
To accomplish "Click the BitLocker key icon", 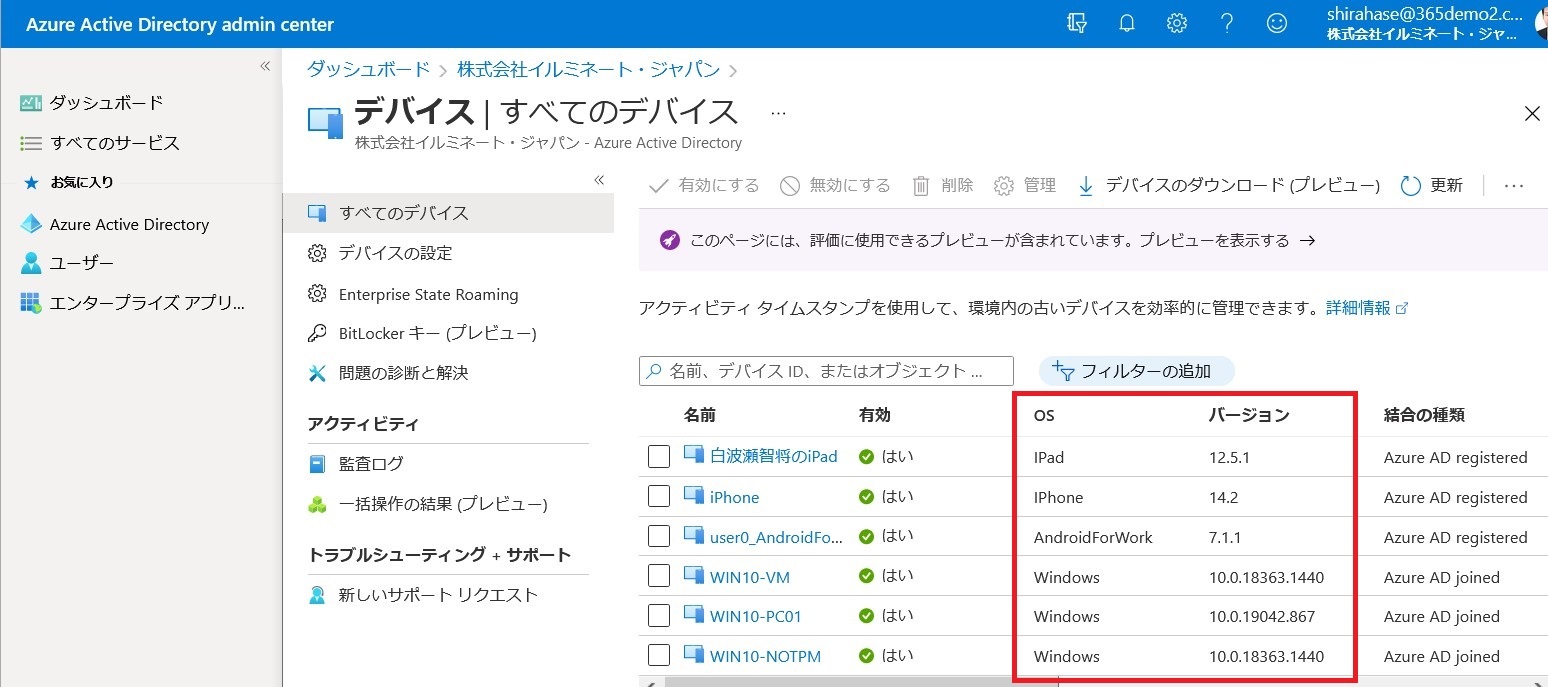I will [317, 333].
